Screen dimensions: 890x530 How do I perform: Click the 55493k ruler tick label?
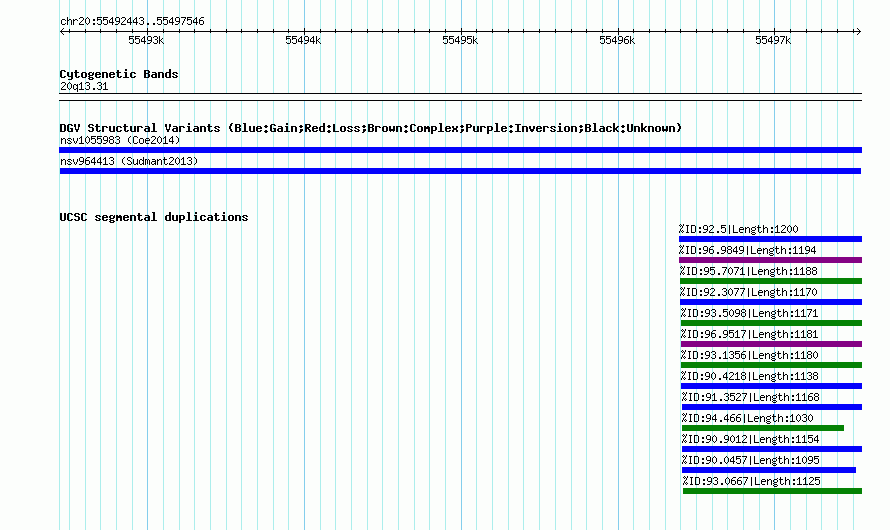point(146,40)
